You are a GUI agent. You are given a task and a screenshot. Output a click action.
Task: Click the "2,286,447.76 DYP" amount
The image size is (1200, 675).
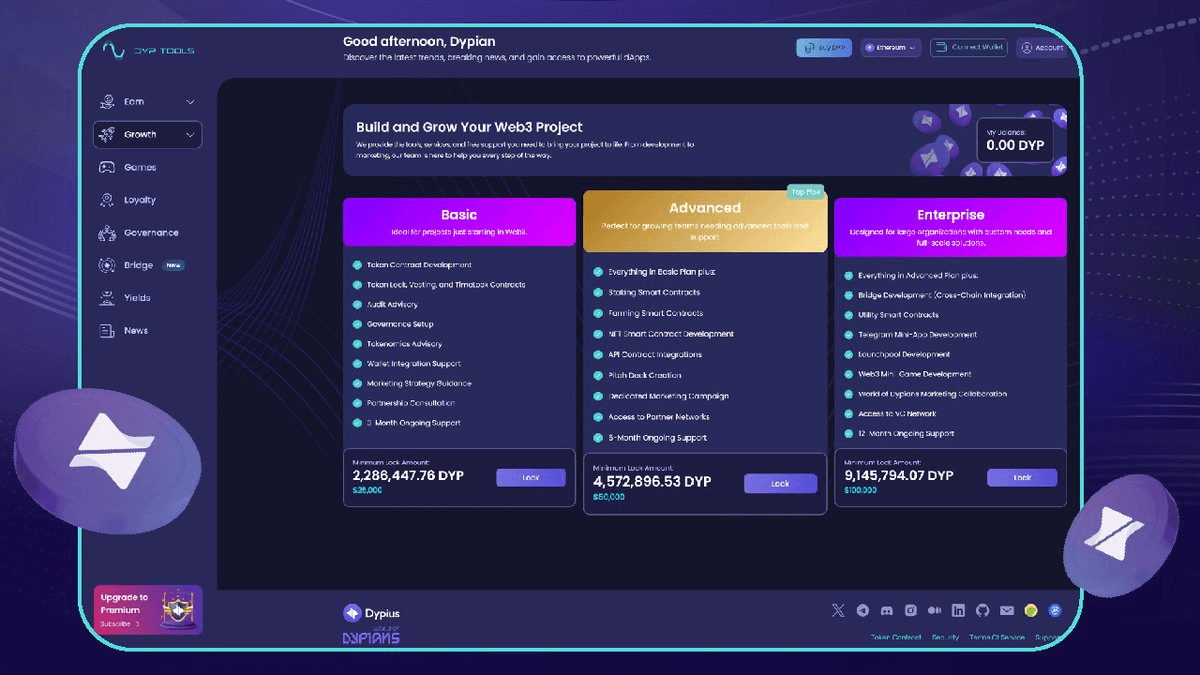(408, 476)
